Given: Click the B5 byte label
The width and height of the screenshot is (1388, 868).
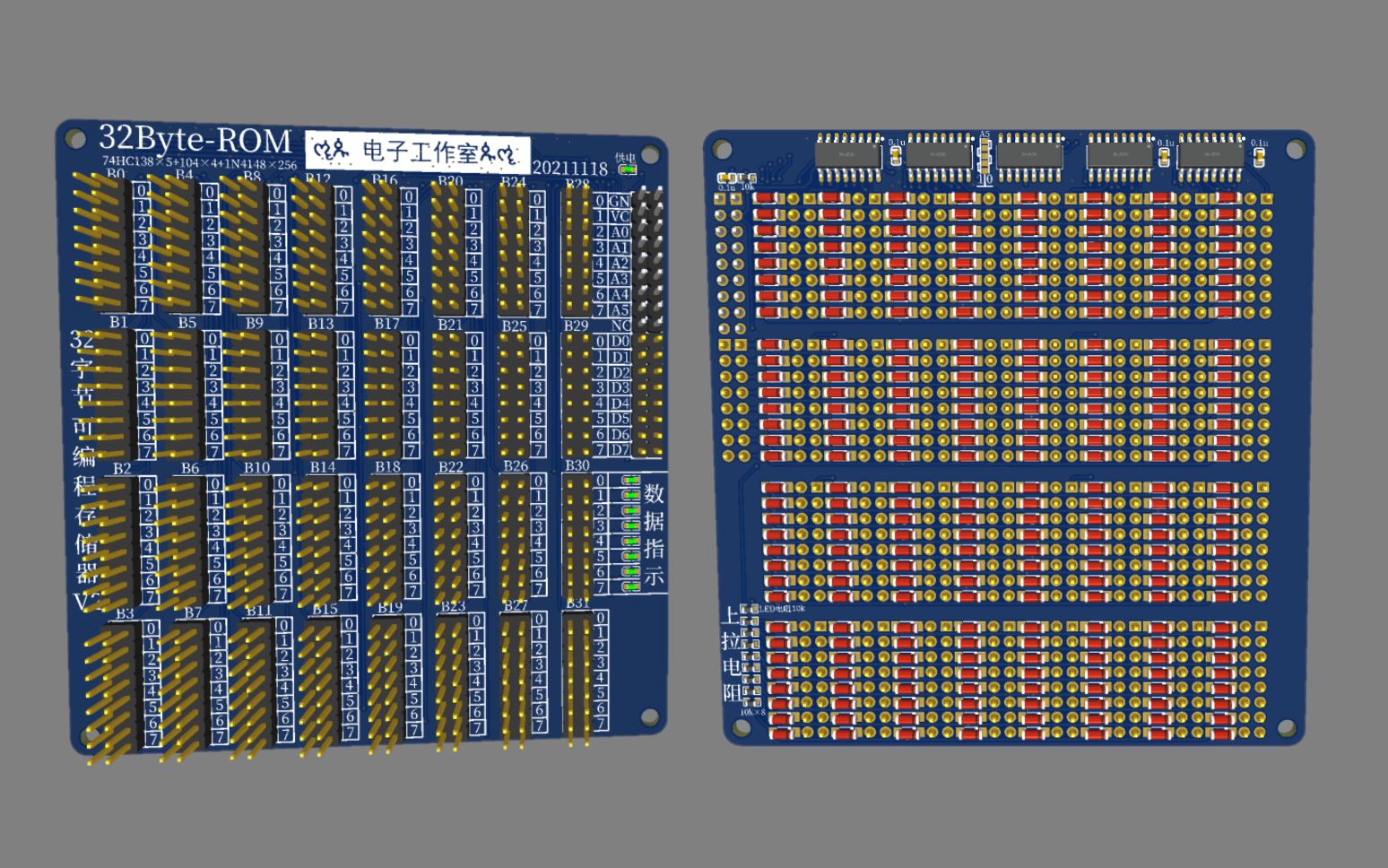Looking at the screenshot, I should pyautogui.click(x=187, y=322).
